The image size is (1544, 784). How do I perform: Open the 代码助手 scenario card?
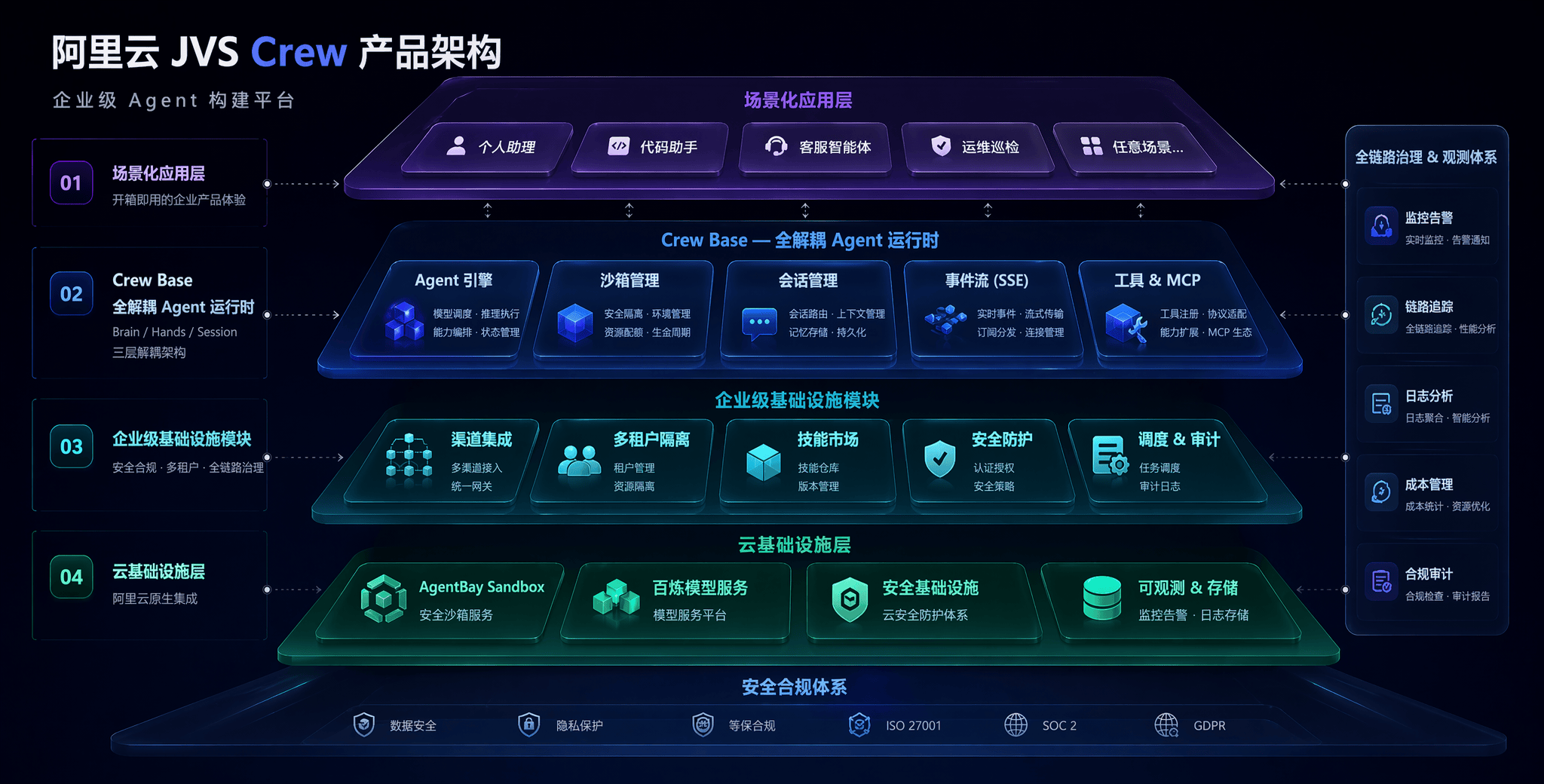pyautogui.click(x=651, y=148)
